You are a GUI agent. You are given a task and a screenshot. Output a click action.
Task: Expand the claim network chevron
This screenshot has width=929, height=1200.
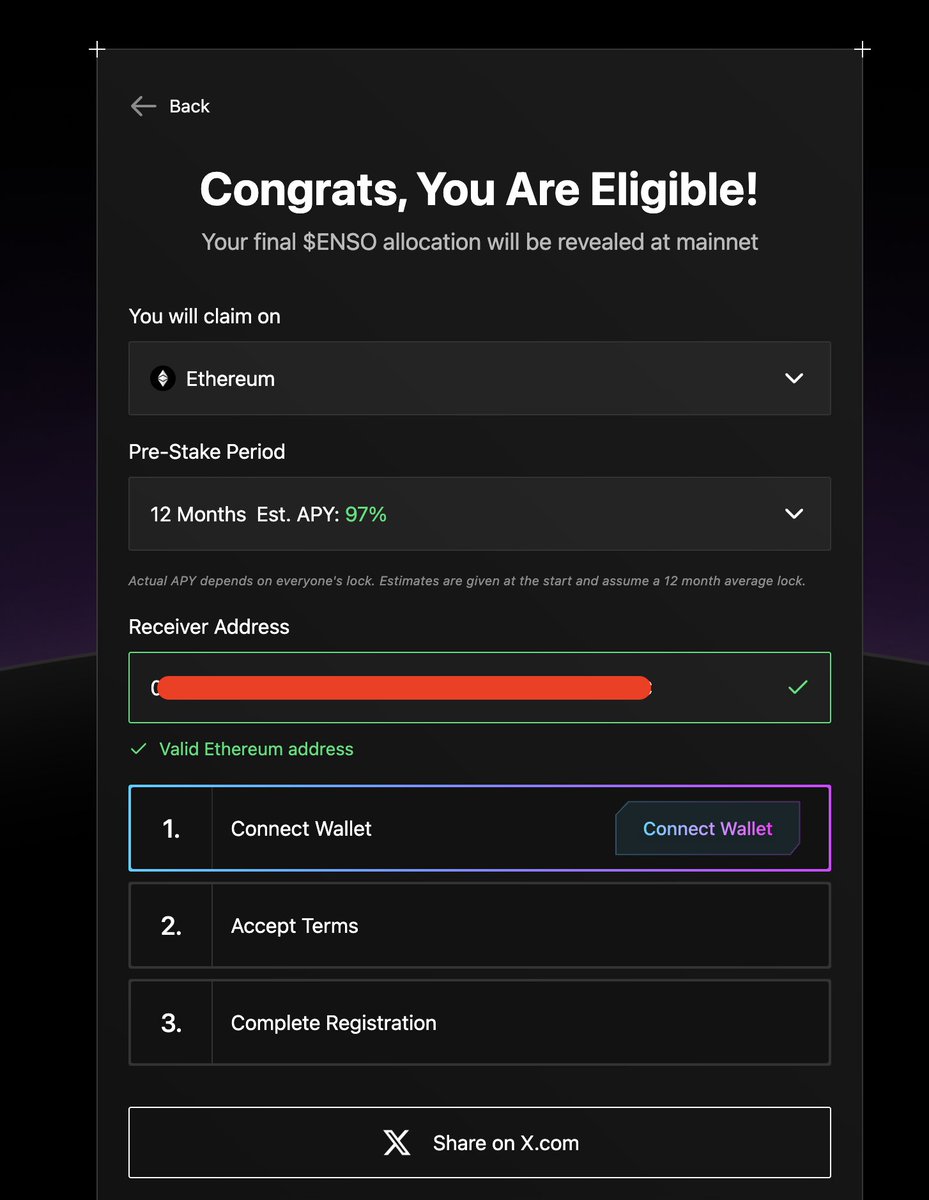(794, 379)
